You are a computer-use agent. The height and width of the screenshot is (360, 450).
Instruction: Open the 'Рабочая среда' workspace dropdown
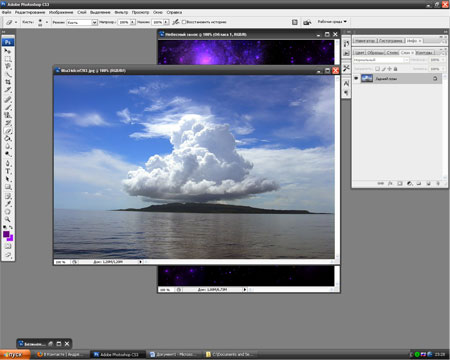pos(332,22)
